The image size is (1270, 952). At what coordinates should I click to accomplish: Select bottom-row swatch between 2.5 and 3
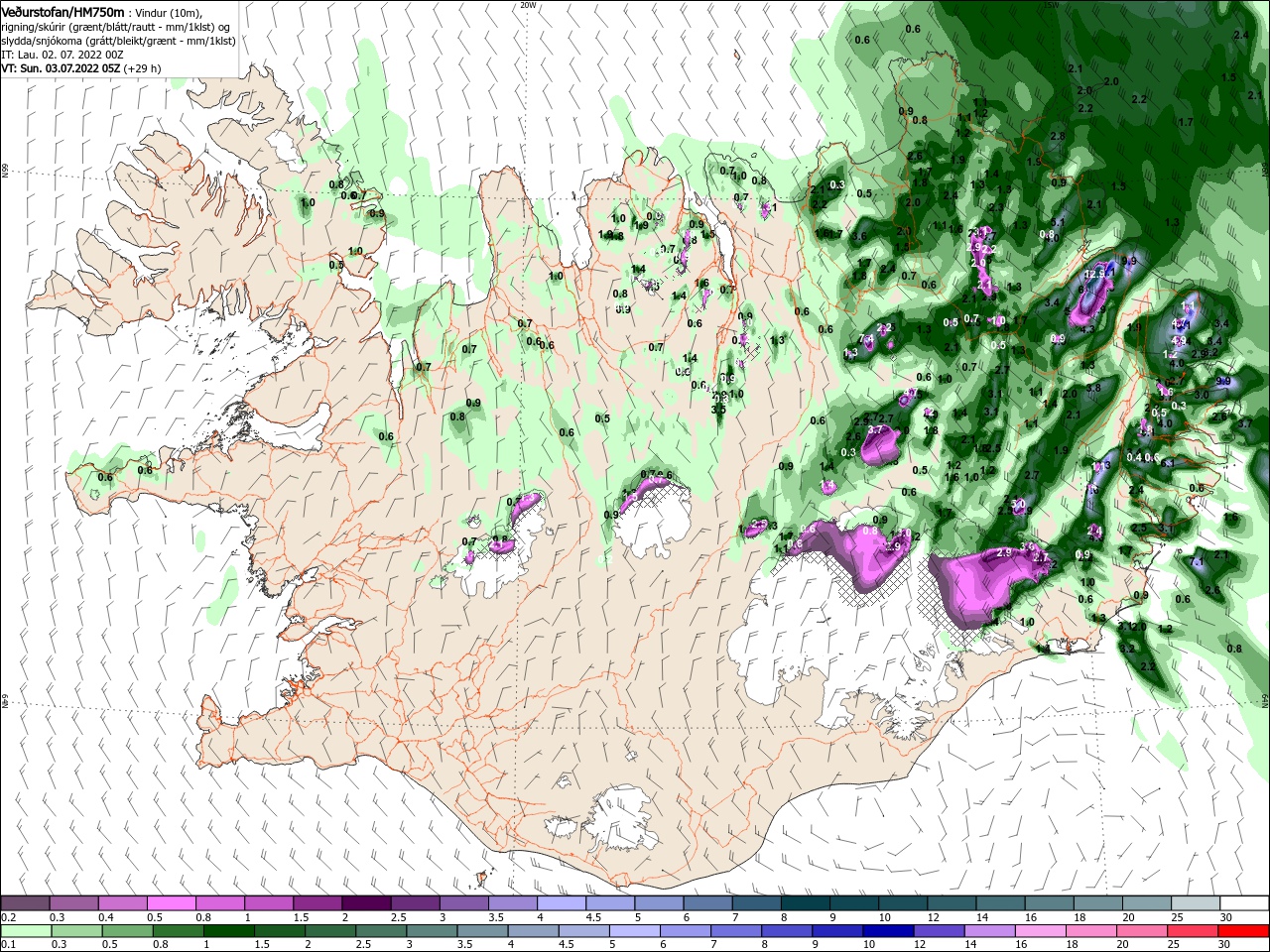(x=381, y=931)
